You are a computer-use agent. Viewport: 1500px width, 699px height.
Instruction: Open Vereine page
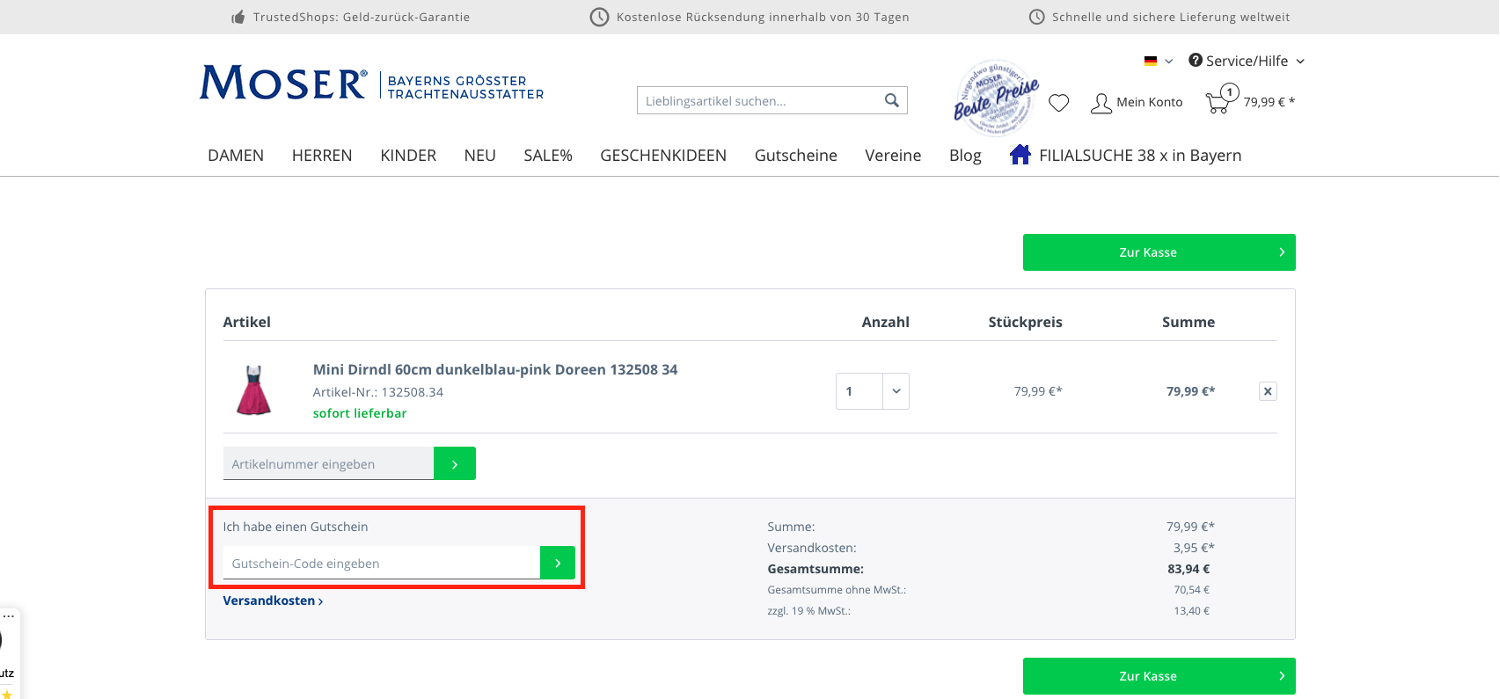[893, 155]
